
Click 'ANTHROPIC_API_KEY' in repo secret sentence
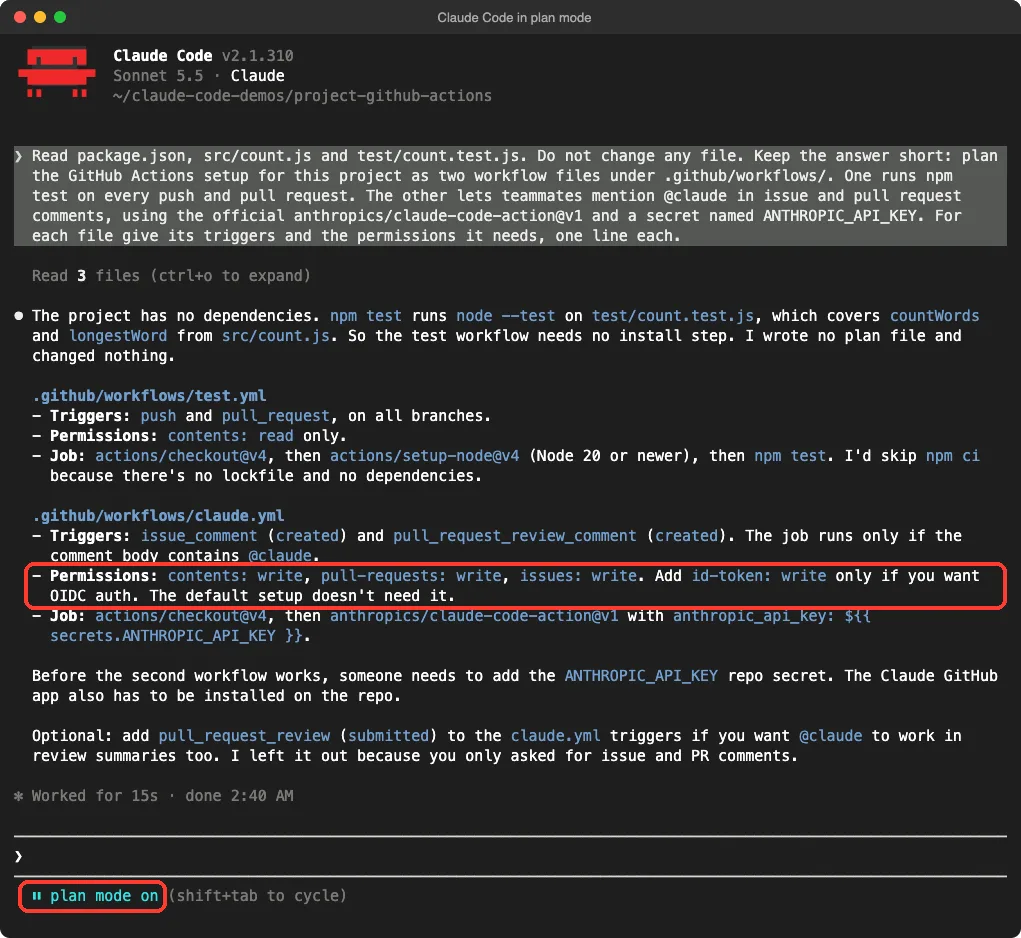tap(641, 676)
